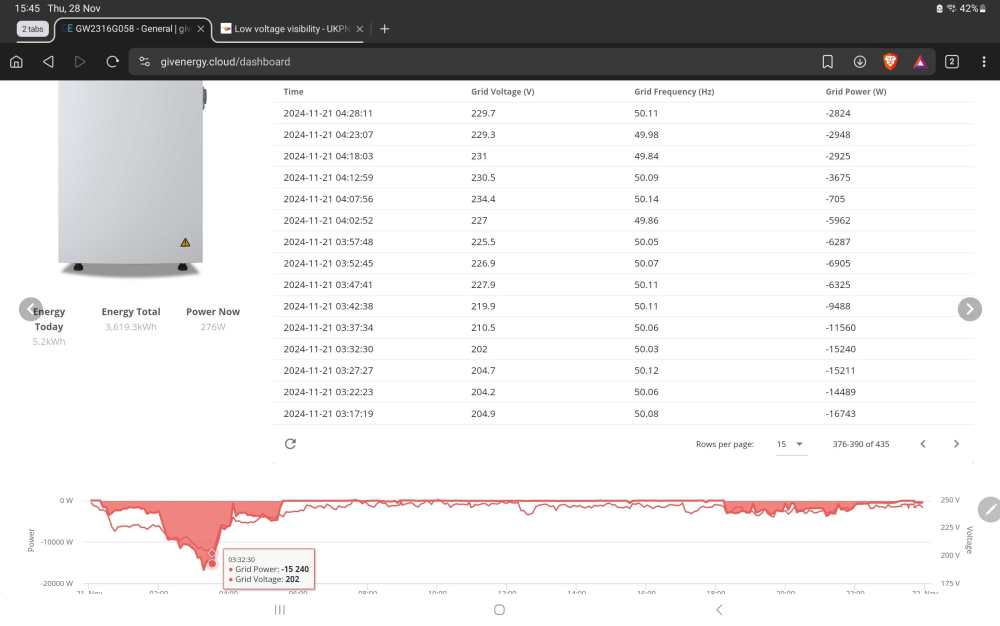Reload the page with the refresh icon
The width and height of the screenshot is (1000, 626).
pyautogui.click(x=112, y=62)
